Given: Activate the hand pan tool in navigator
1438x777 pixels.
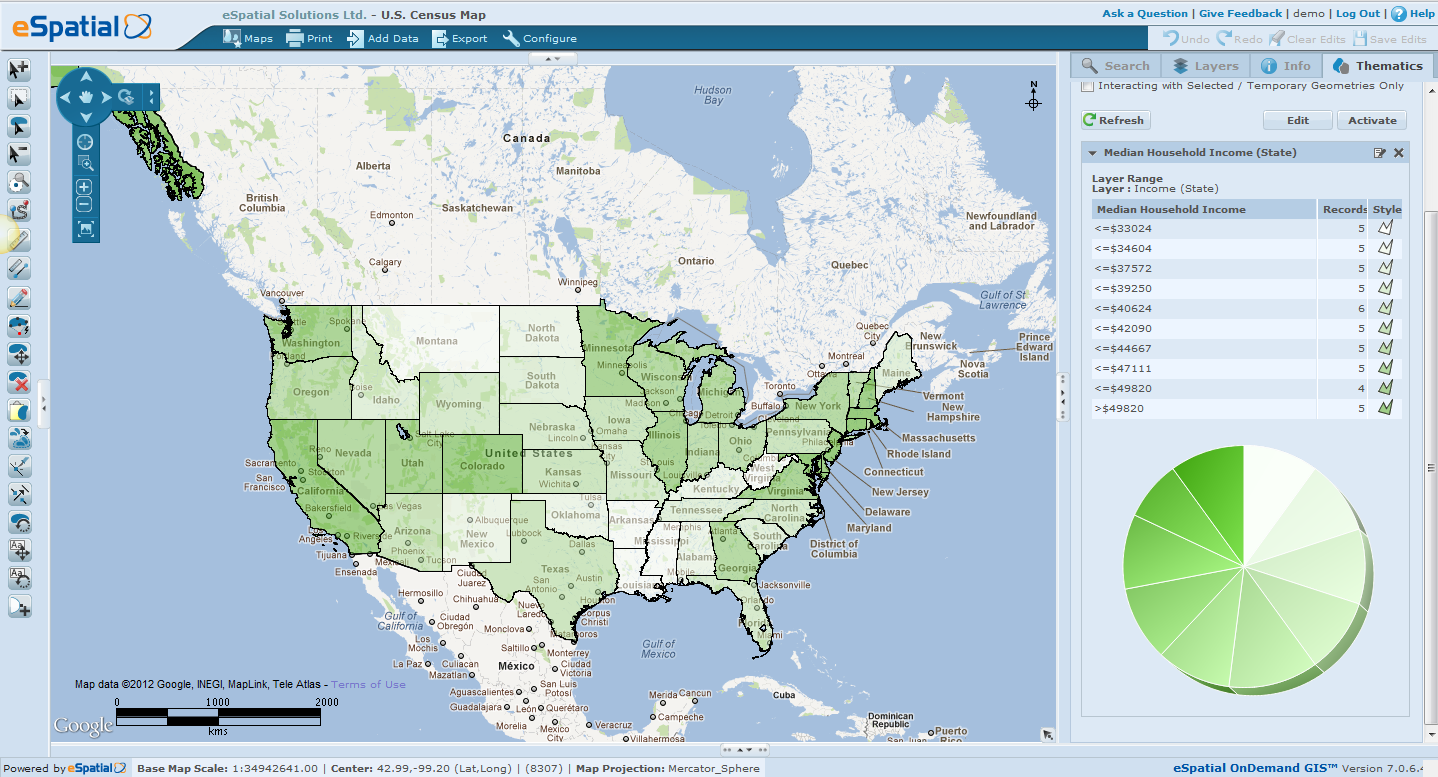Looking at the screenshot, I should 86,97.
